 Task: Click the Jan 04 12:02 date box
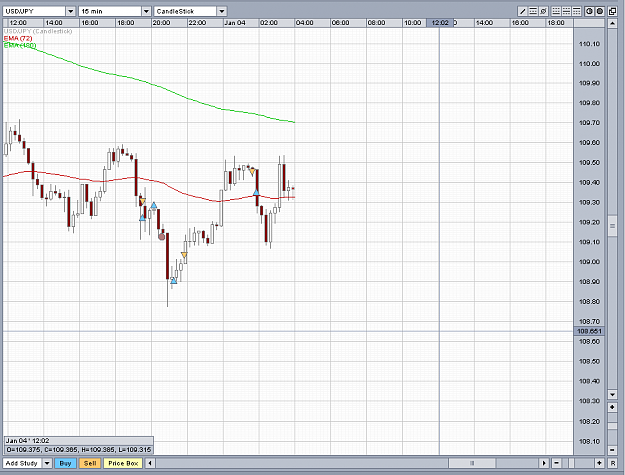point(79,441)
